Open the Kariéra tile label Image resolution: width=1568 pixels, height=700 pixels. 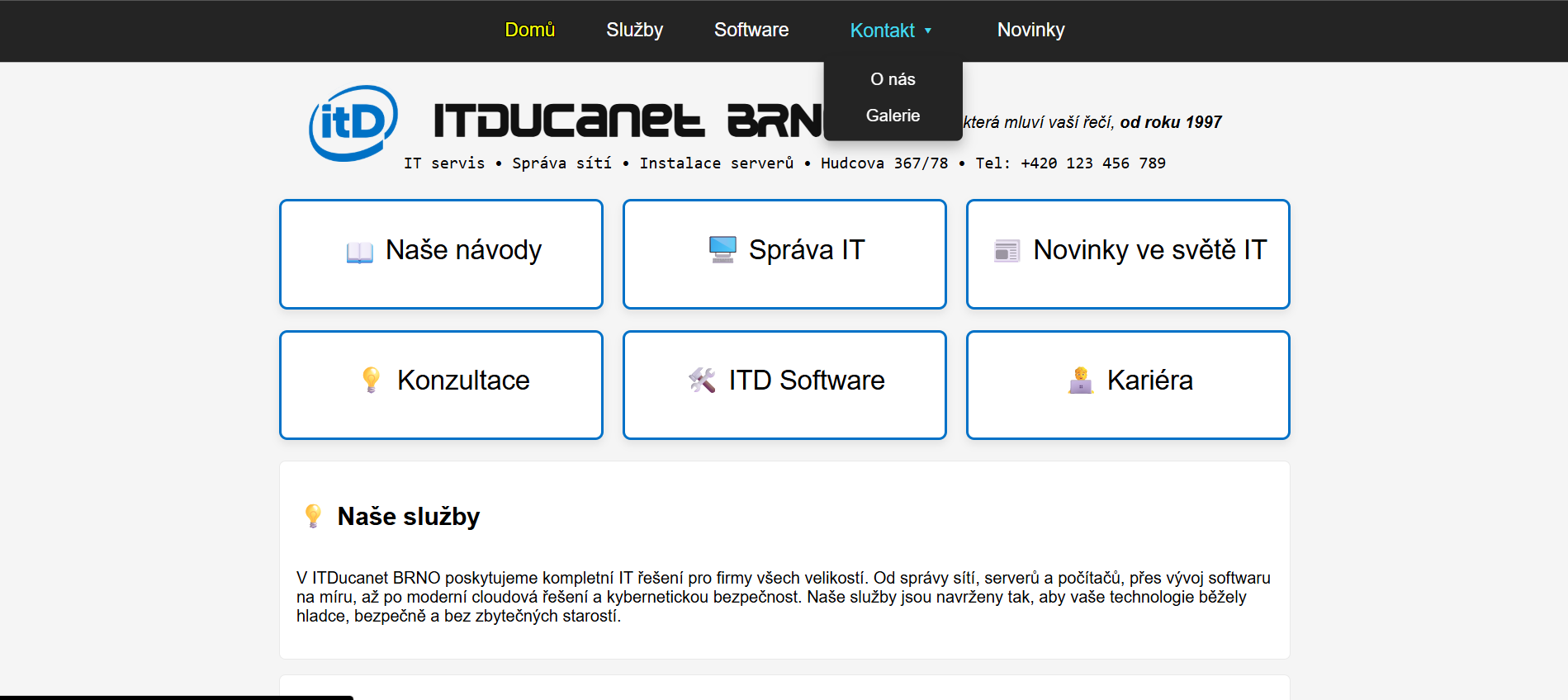1149,381
